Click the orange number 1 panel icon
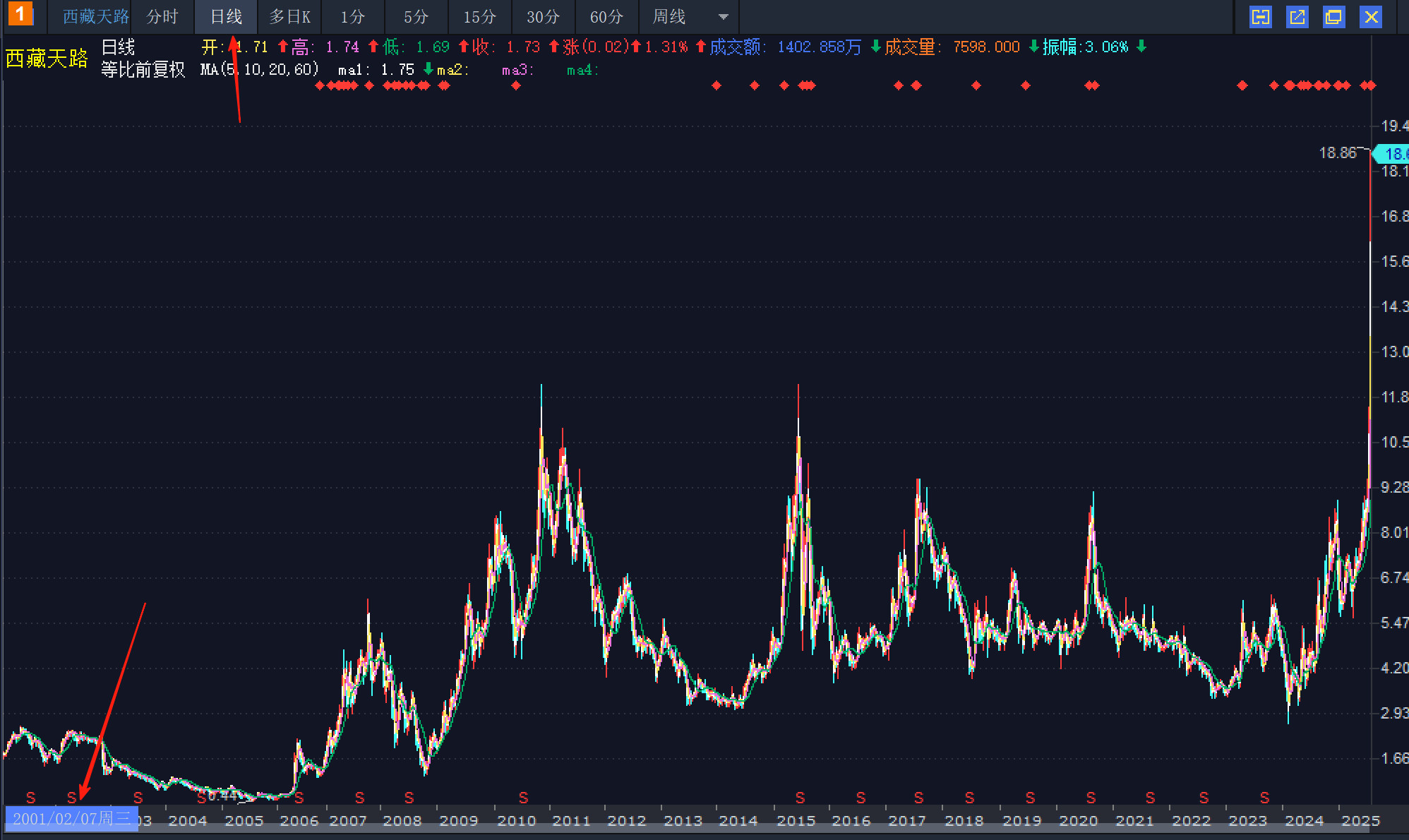This screenshot has width=1409, height=840. pyautogui.click(x=20, y=13)
